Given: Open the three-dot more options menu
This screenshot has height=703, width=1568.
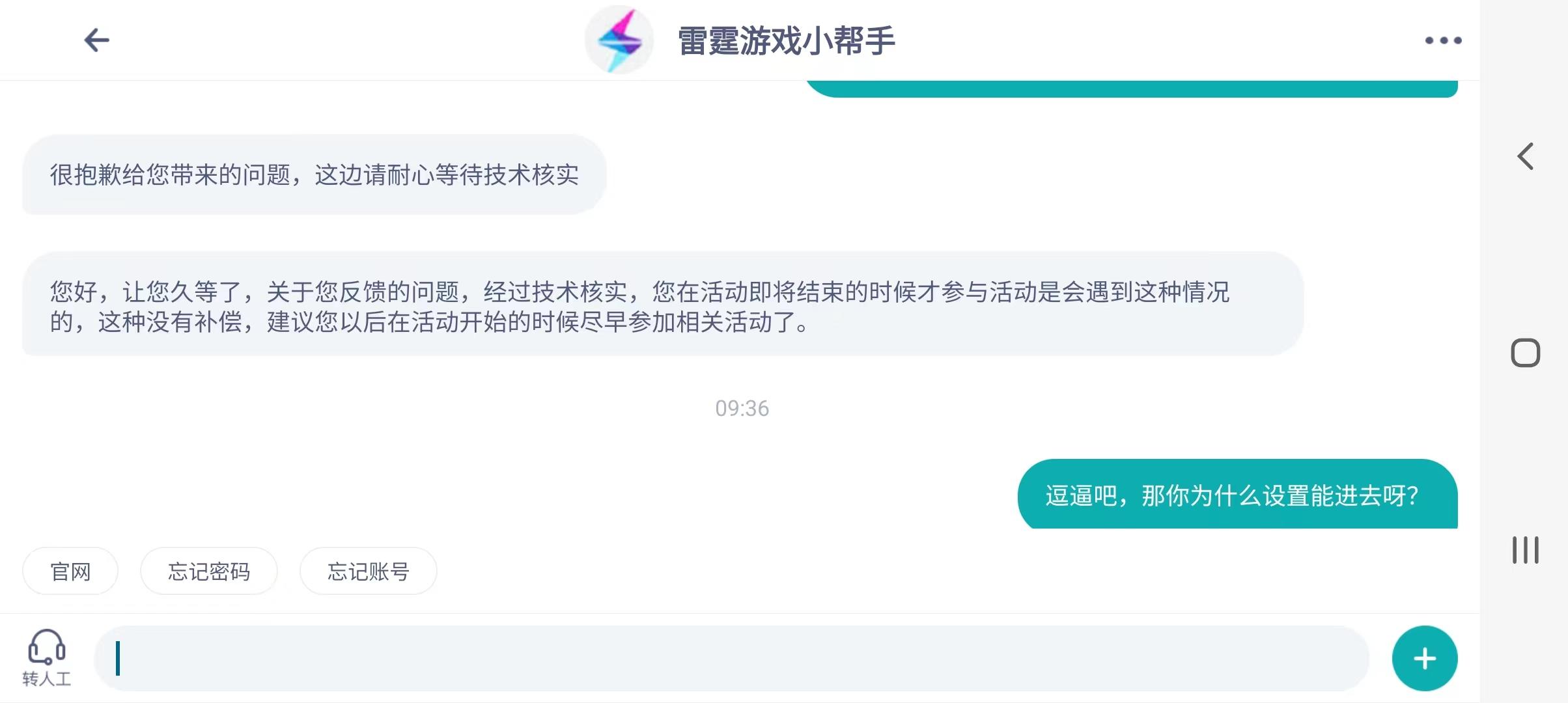Looking at the screenshot, I should 1443,40.
